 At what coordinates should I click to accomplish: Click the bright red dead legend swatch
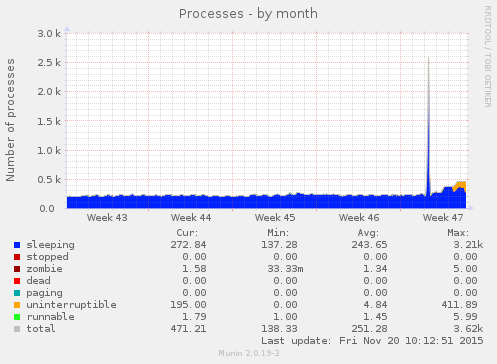tap(17, 281)
